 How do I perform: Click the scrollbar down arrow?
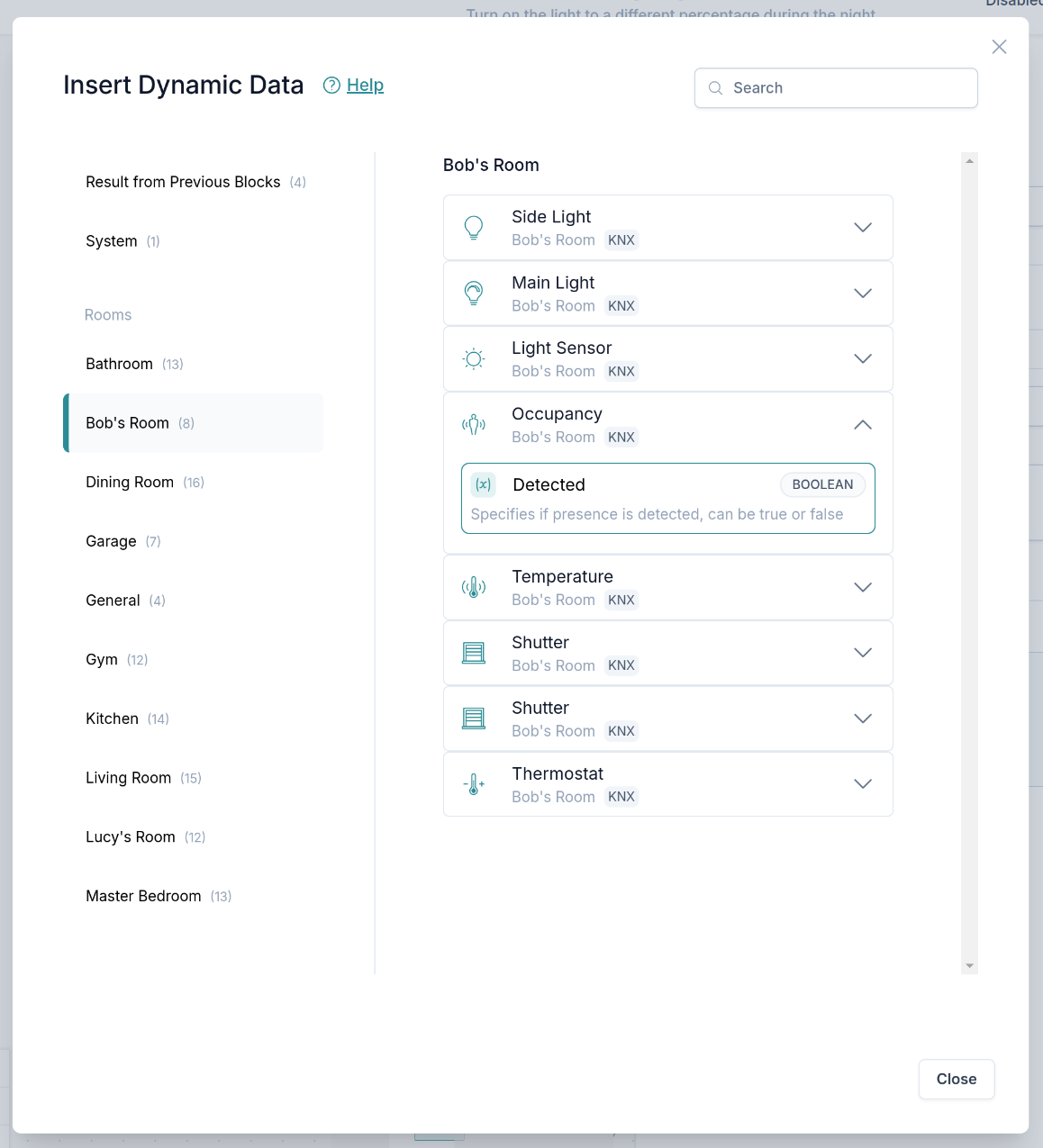(x=969, y=965)
